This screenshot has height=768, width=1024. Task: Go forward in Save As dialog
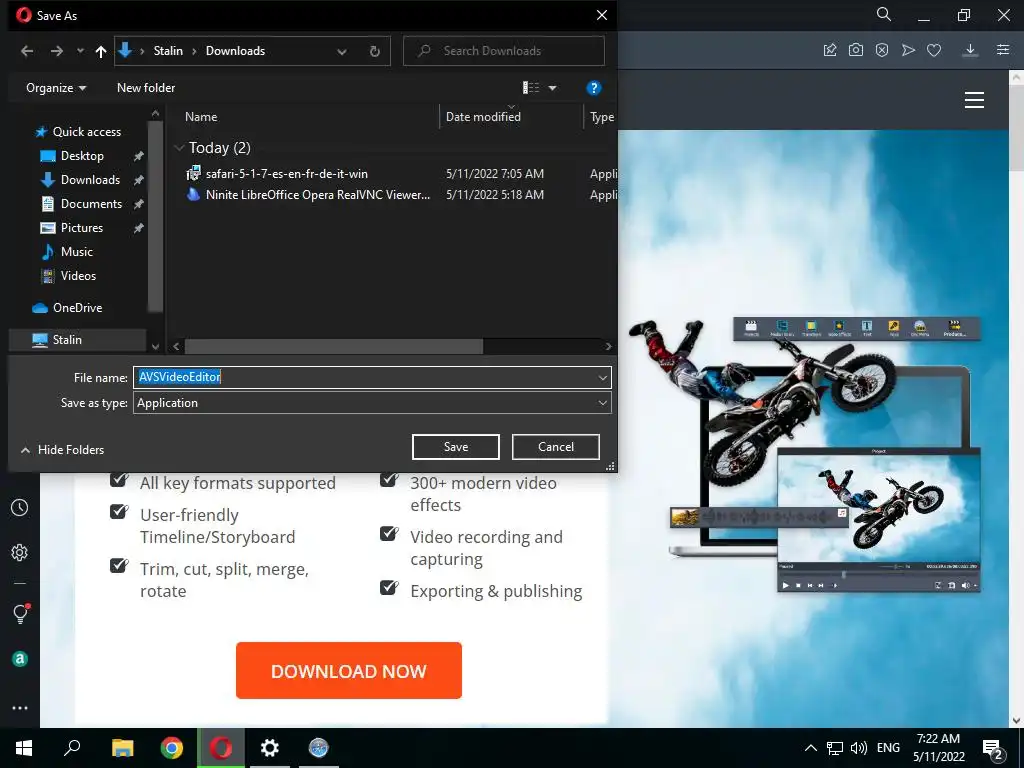(x=57, y=51)
